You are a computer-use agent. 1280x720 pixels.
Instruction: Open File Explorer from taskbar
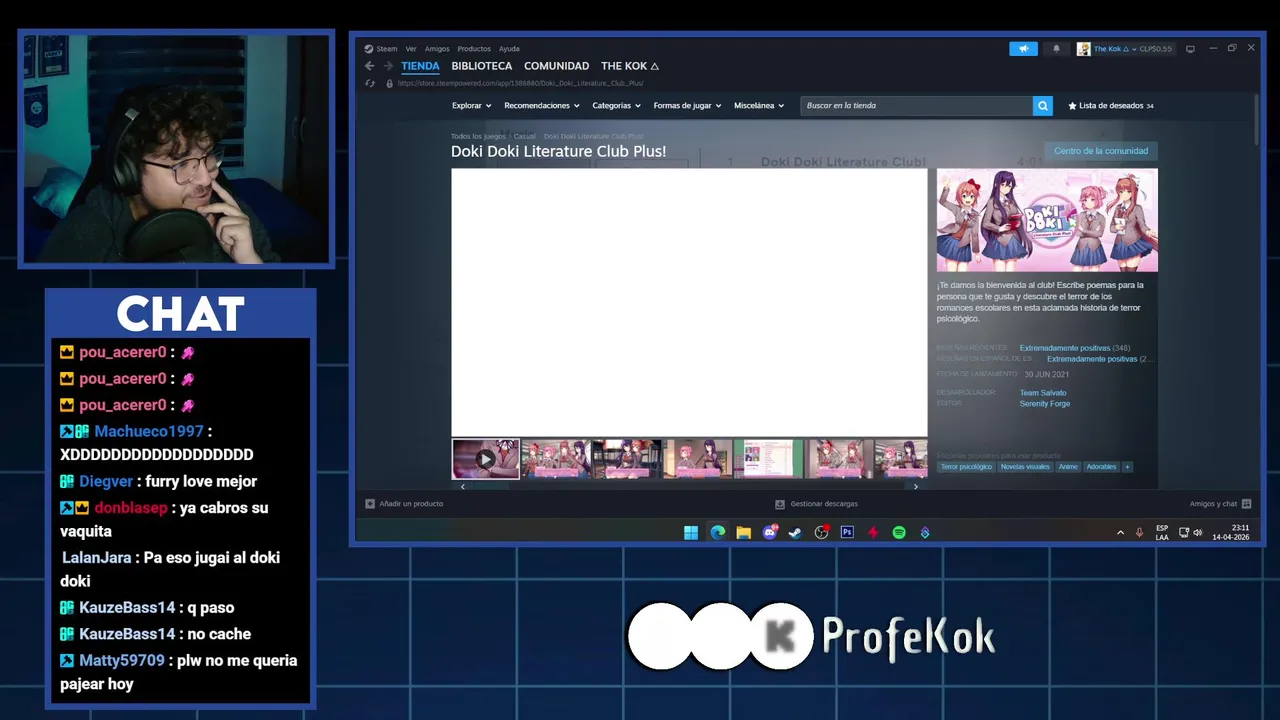[x=743, y=533]
